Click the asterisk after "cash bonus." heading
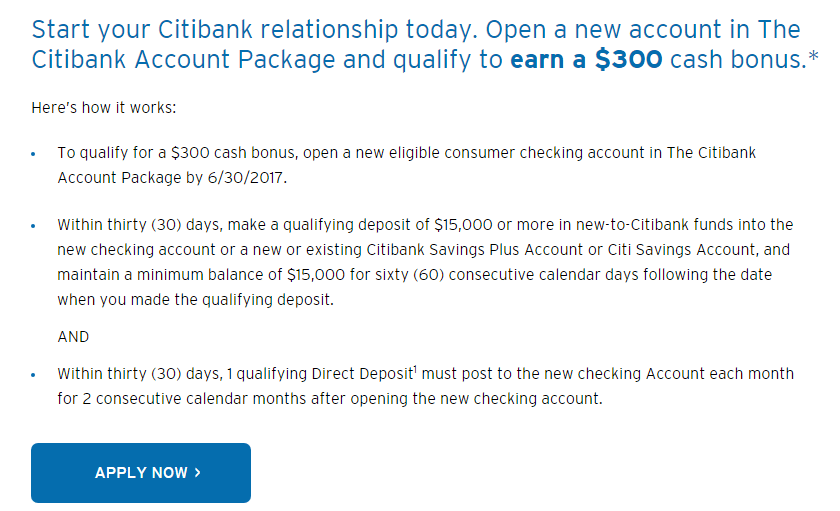The width and height of the screenshot is (840, 511). (813, 56)
